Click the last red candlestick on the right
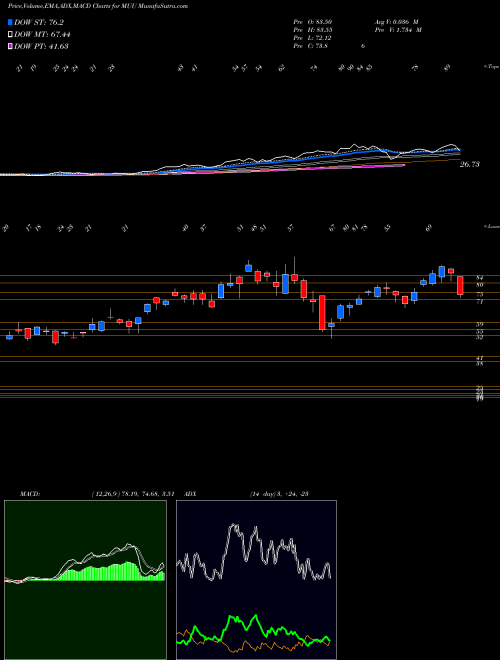 pyautogui.click(x=460, y=286)
